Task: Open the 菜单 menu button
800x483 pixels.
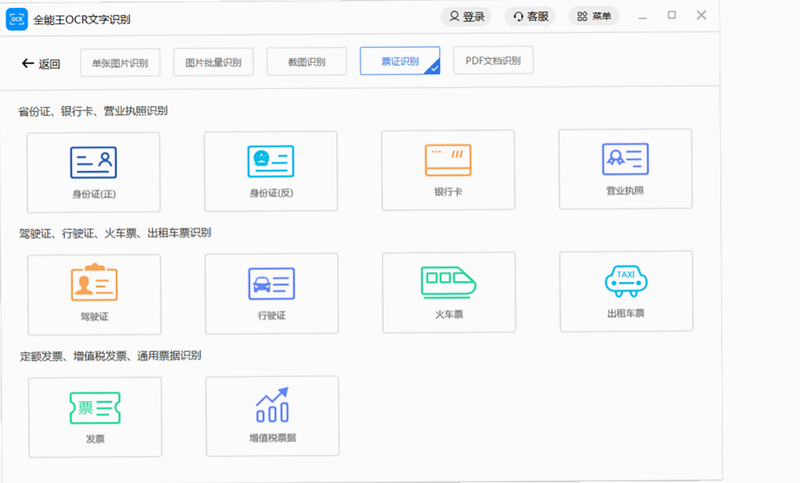Action: pos(594,16)
